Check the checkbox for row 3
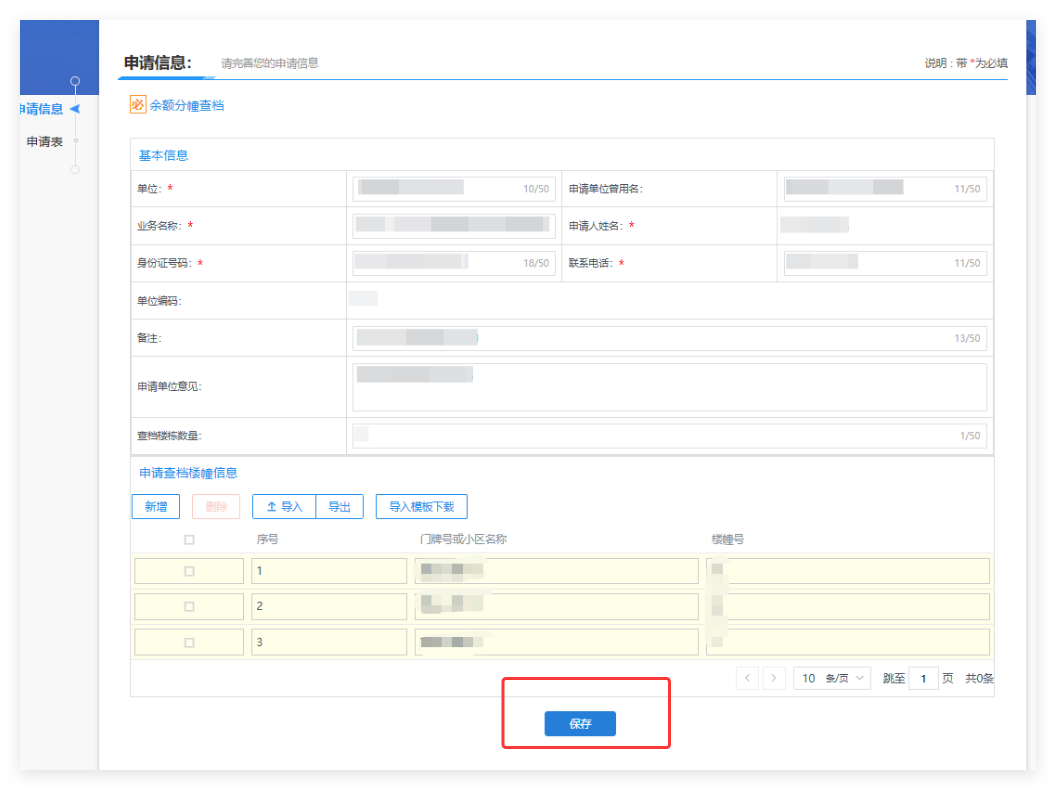 pos(189,642)
